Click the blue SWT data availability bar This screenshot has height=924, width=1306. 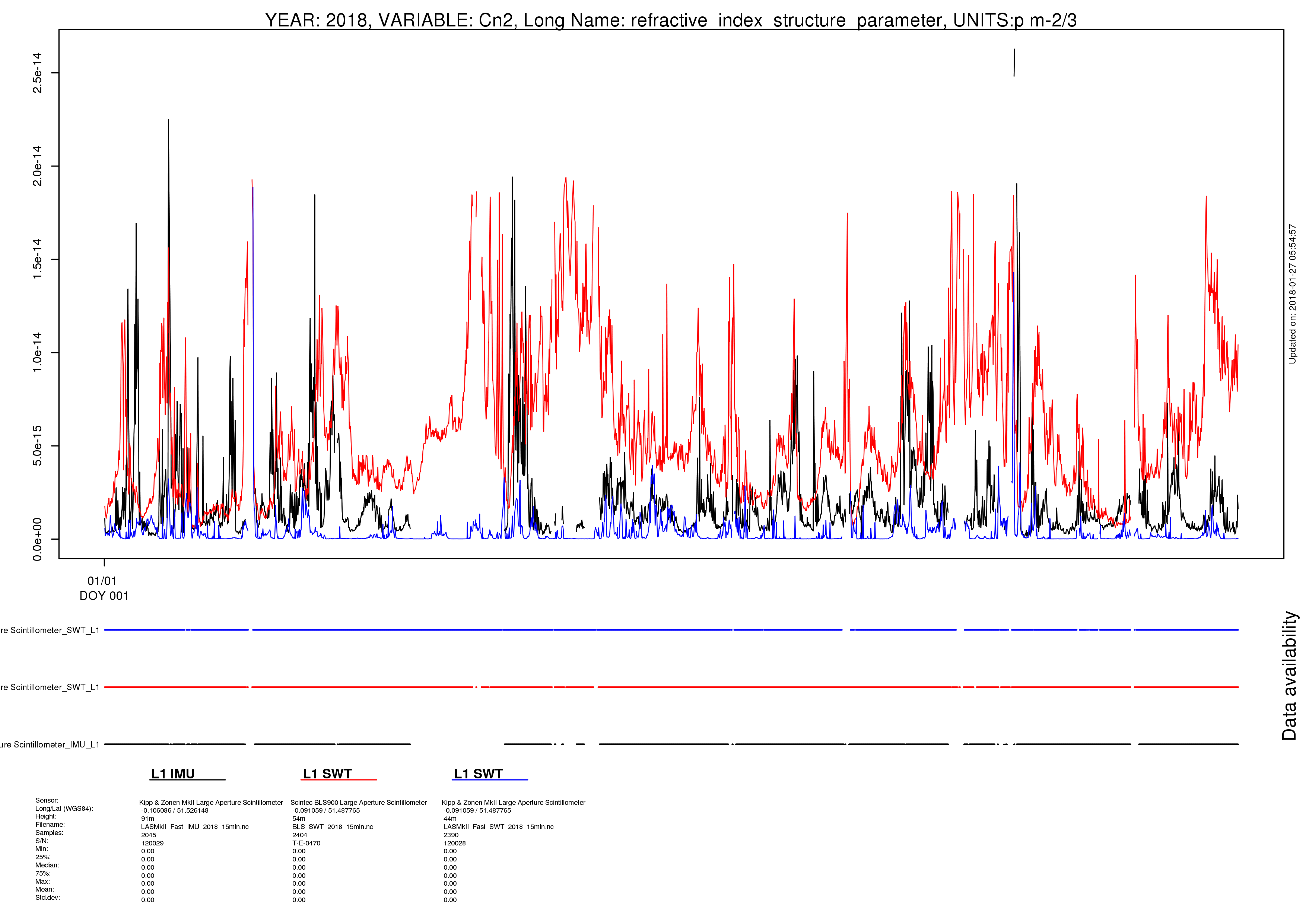[x=671, y=630]
